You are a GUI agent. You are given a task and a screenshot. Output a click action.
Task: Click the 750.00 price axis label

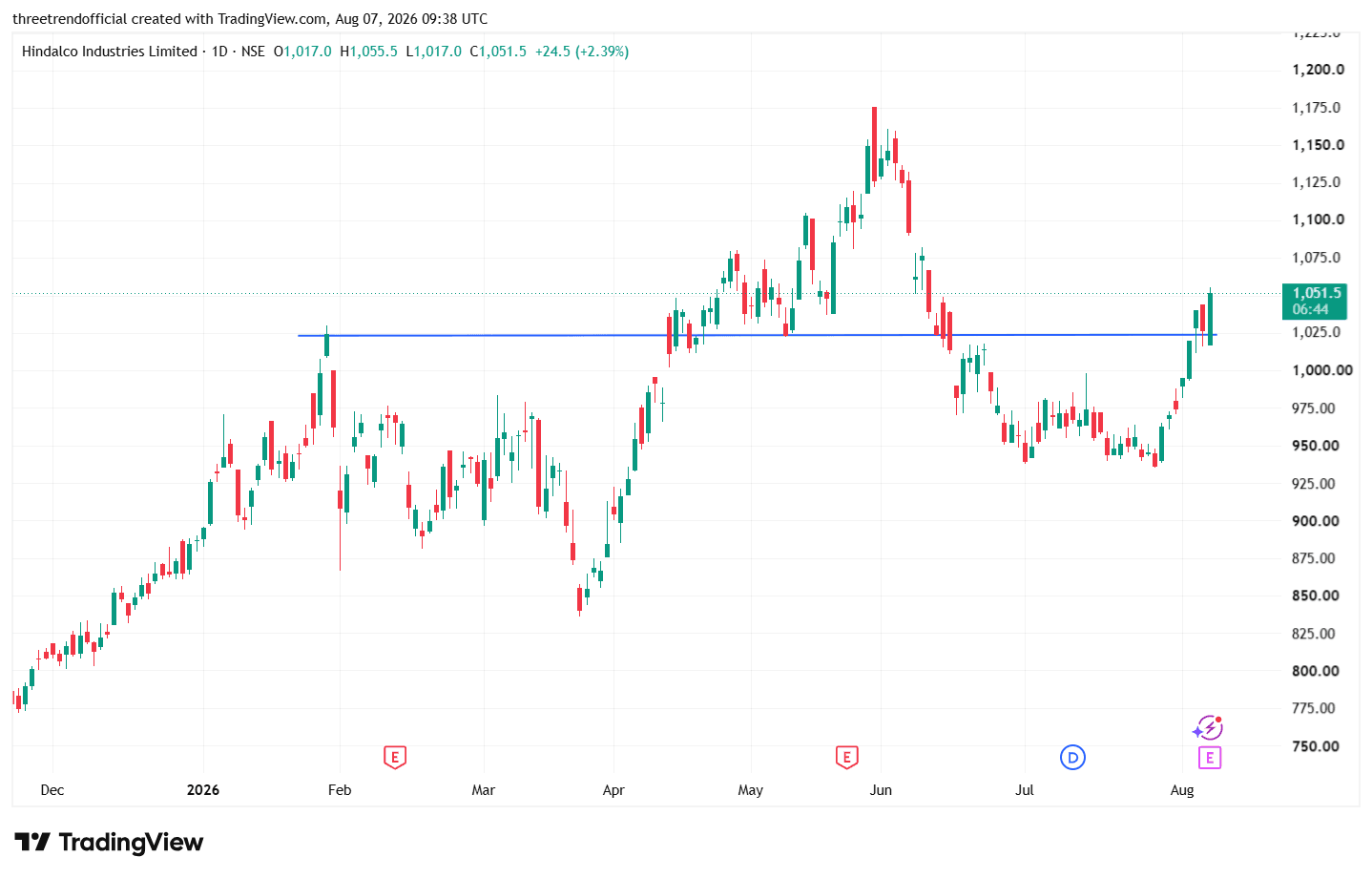(1316, 746)
